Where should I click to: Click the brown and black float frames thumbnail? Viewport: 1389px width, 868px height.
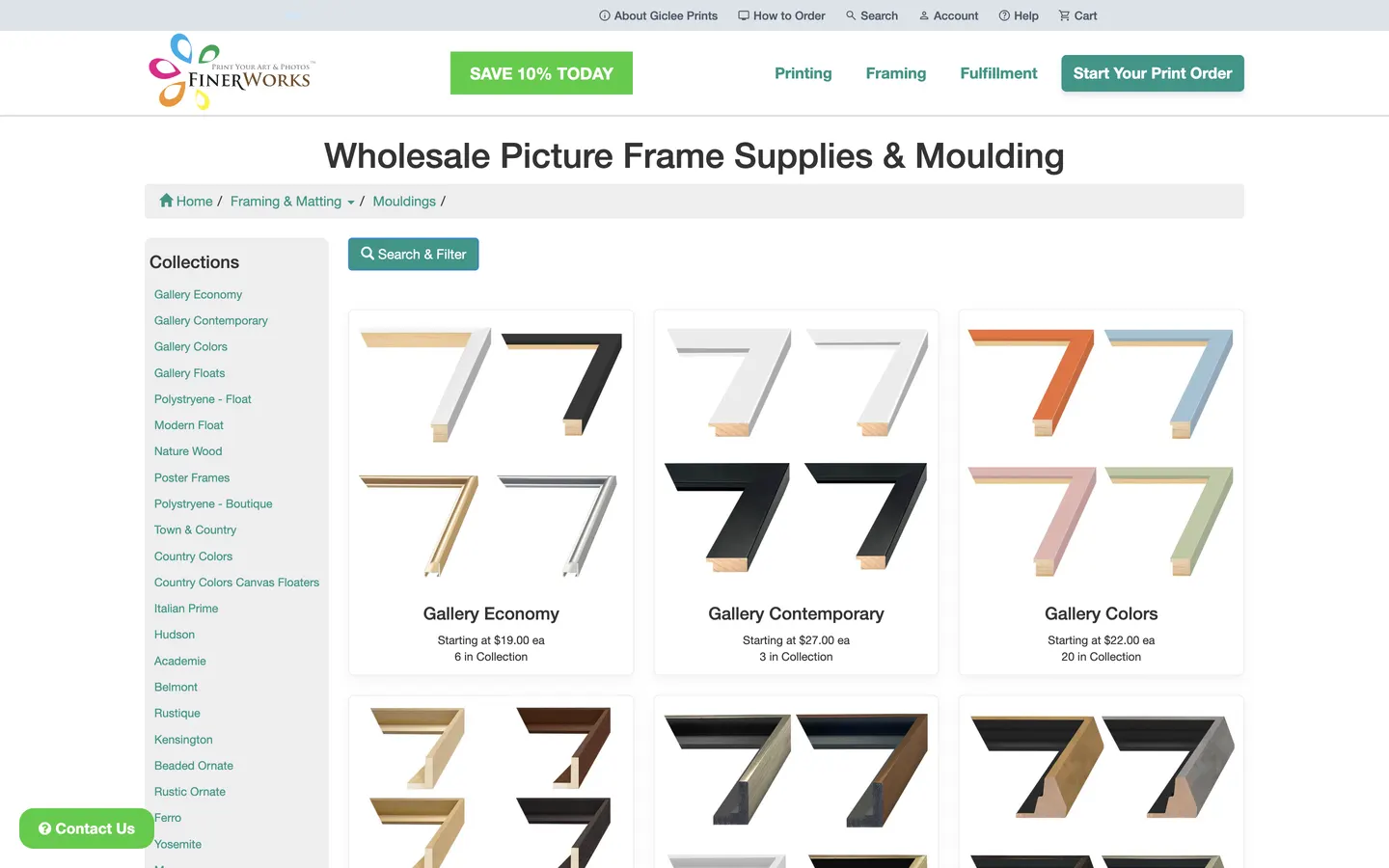click(491, 786)
